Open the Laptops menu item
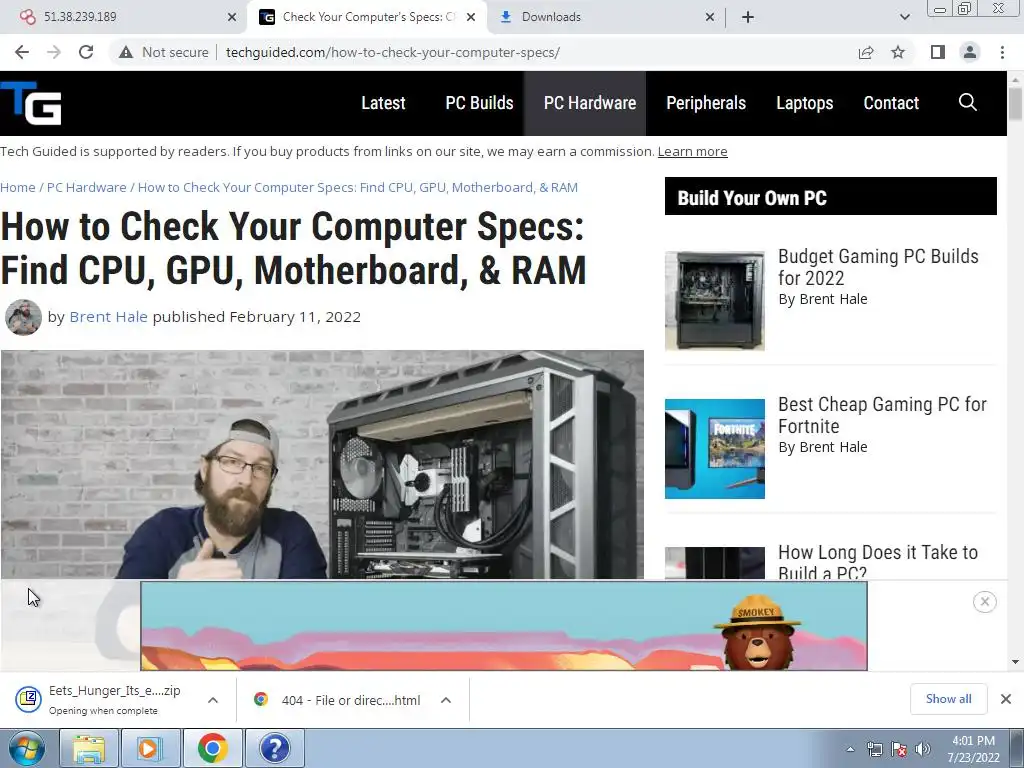Screen dimensions: 1024x768 [805, 103]
